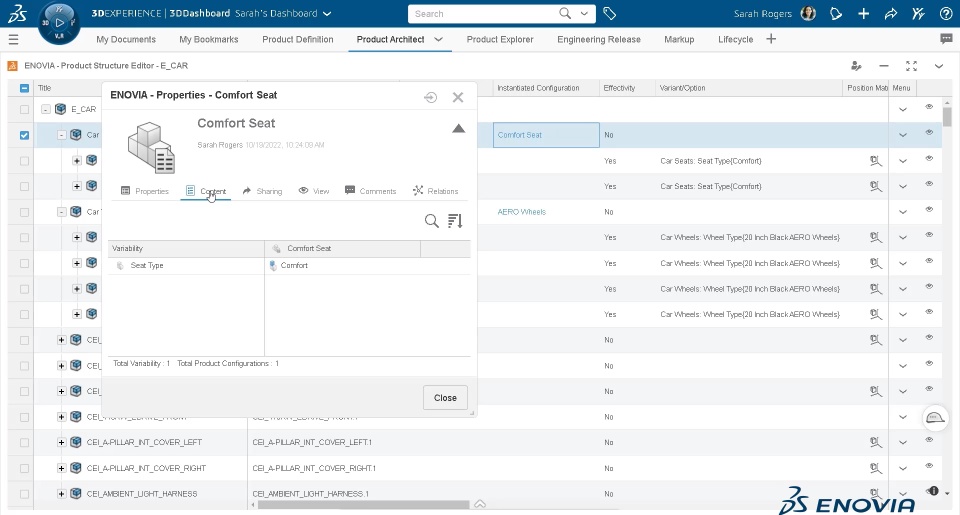Toggle eye visibility for CEI_A-PILLAR_INT_COVER_LEFT row

(x=929, y=440)
